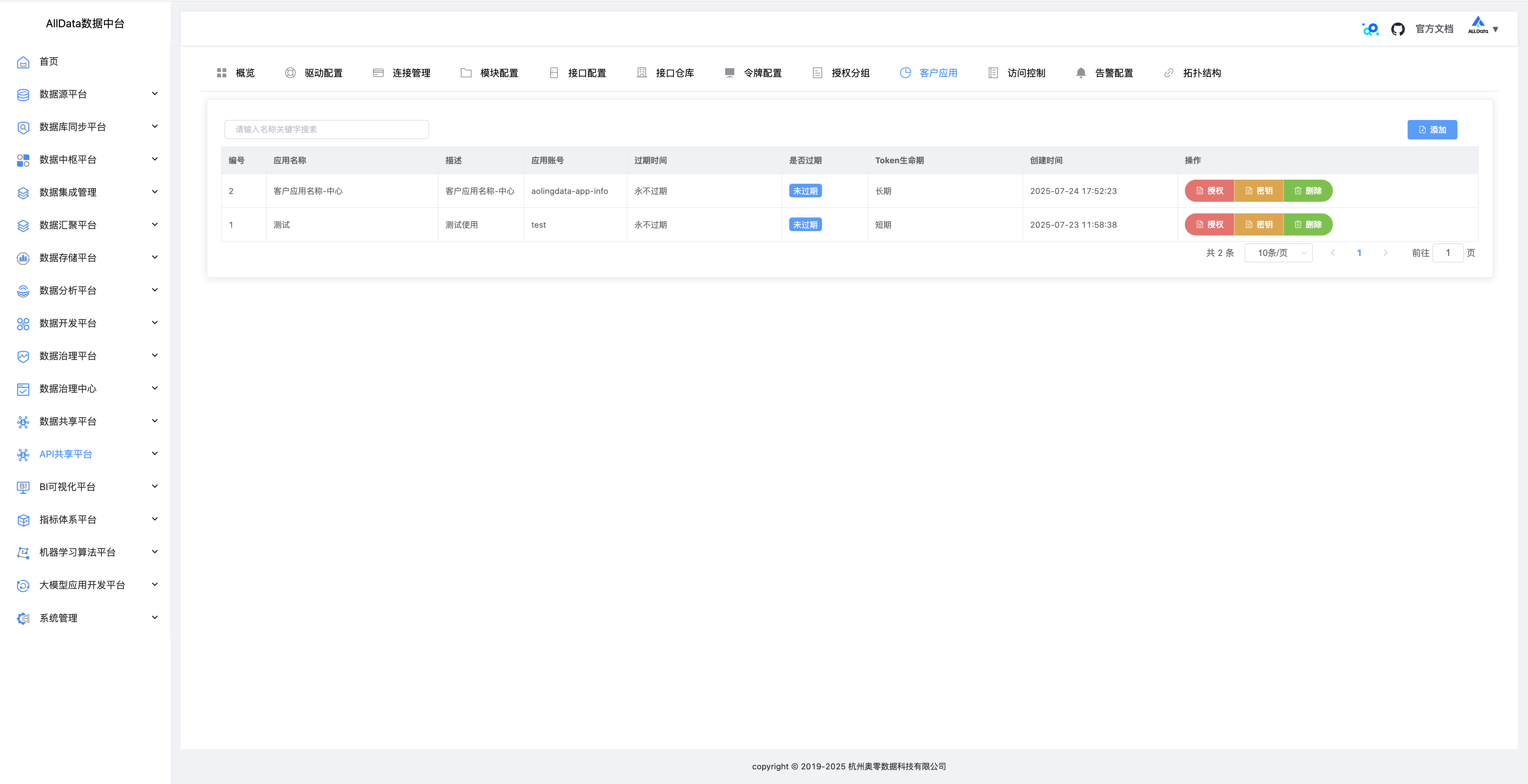The image size is (1528, 784).
Task: Click the 大模型应用开发平台 sidebar icon
Action: [23, 585]
